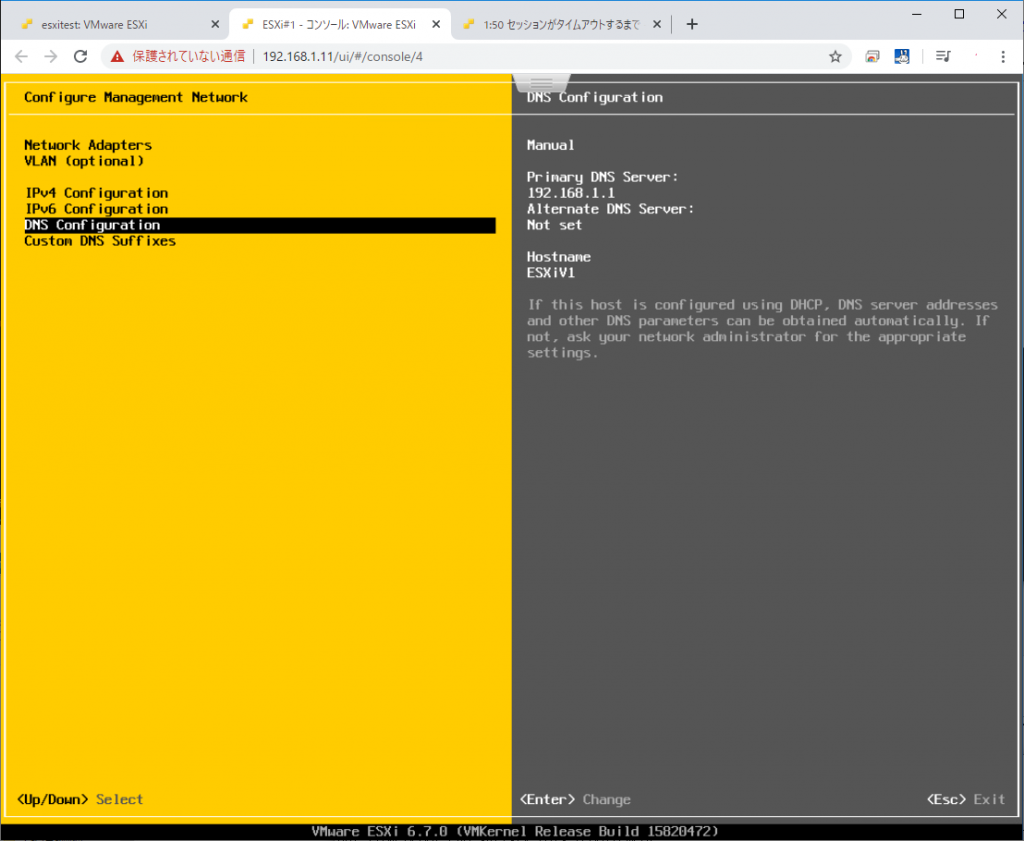1024x841 pixels.
Task: Click hostname value ESXiV1
Action: 551,273
